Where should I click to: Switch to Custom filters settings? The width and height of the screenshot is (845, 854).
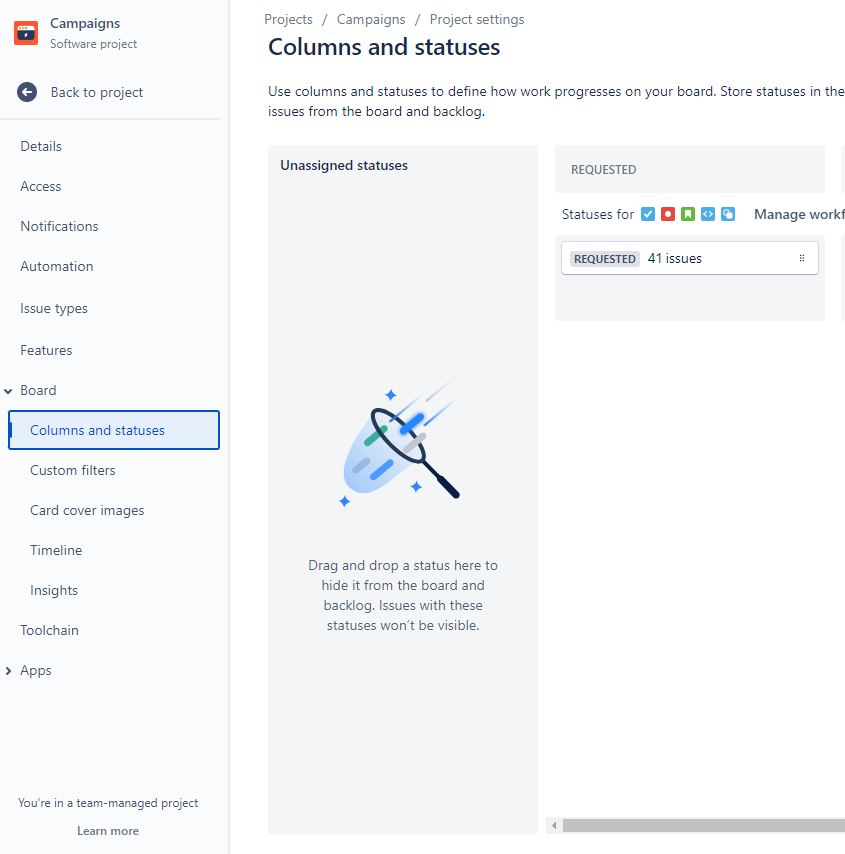pyautogui.click(x=72, y=470)
